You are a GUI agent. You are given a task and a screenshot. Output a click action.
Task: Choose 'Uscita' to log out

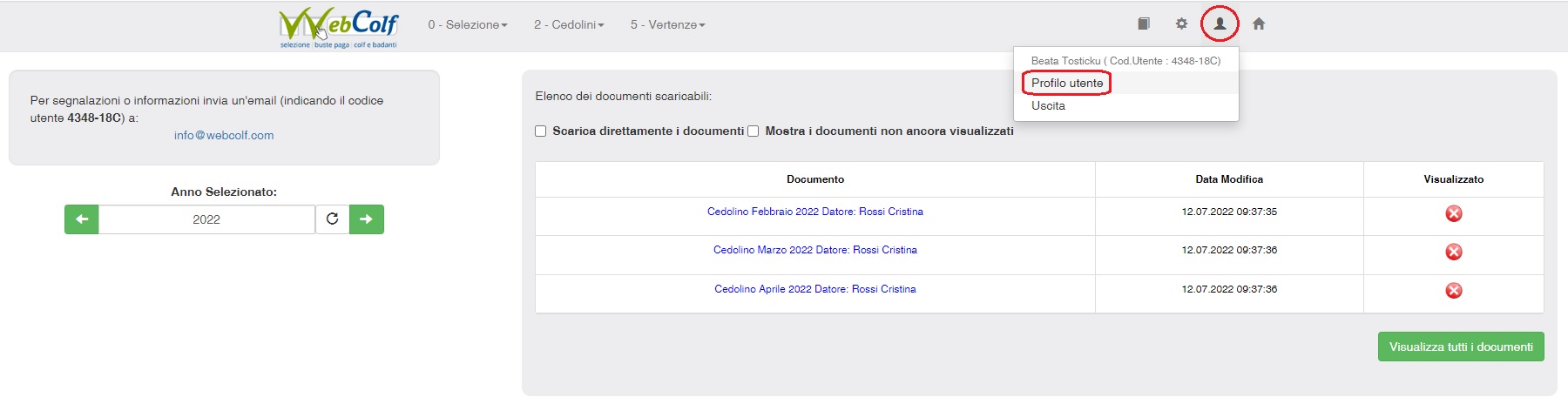coord(1048,106)
